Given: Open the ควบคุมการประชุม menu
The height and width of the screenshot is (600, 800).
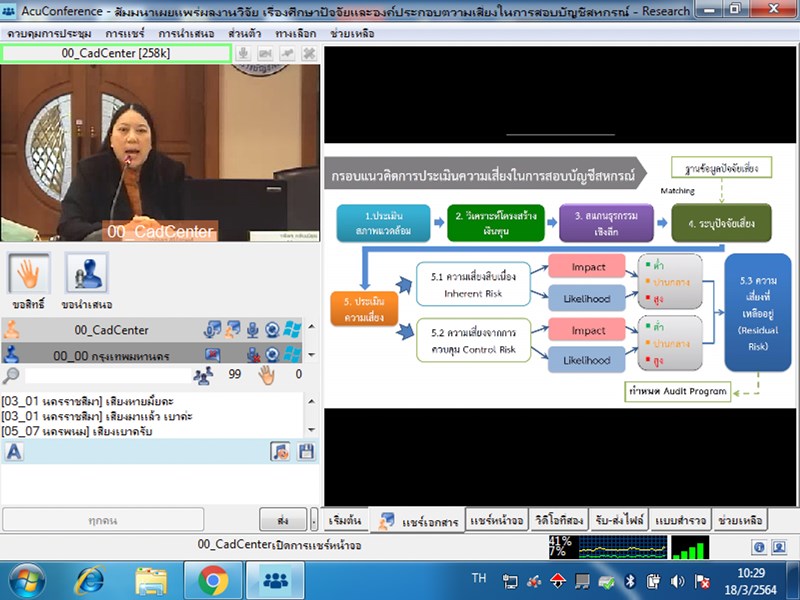Looking at the screenshot, I should (49, 34).
